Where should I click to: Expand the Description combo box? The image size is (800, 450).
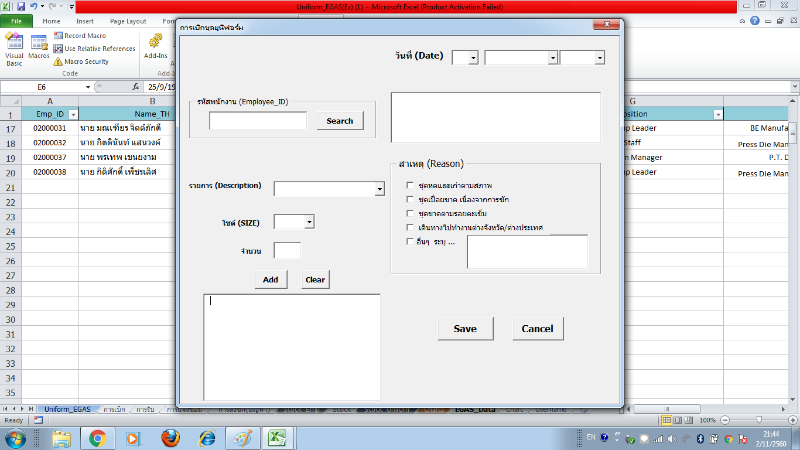pyautogui.click(x=379, y=188)
